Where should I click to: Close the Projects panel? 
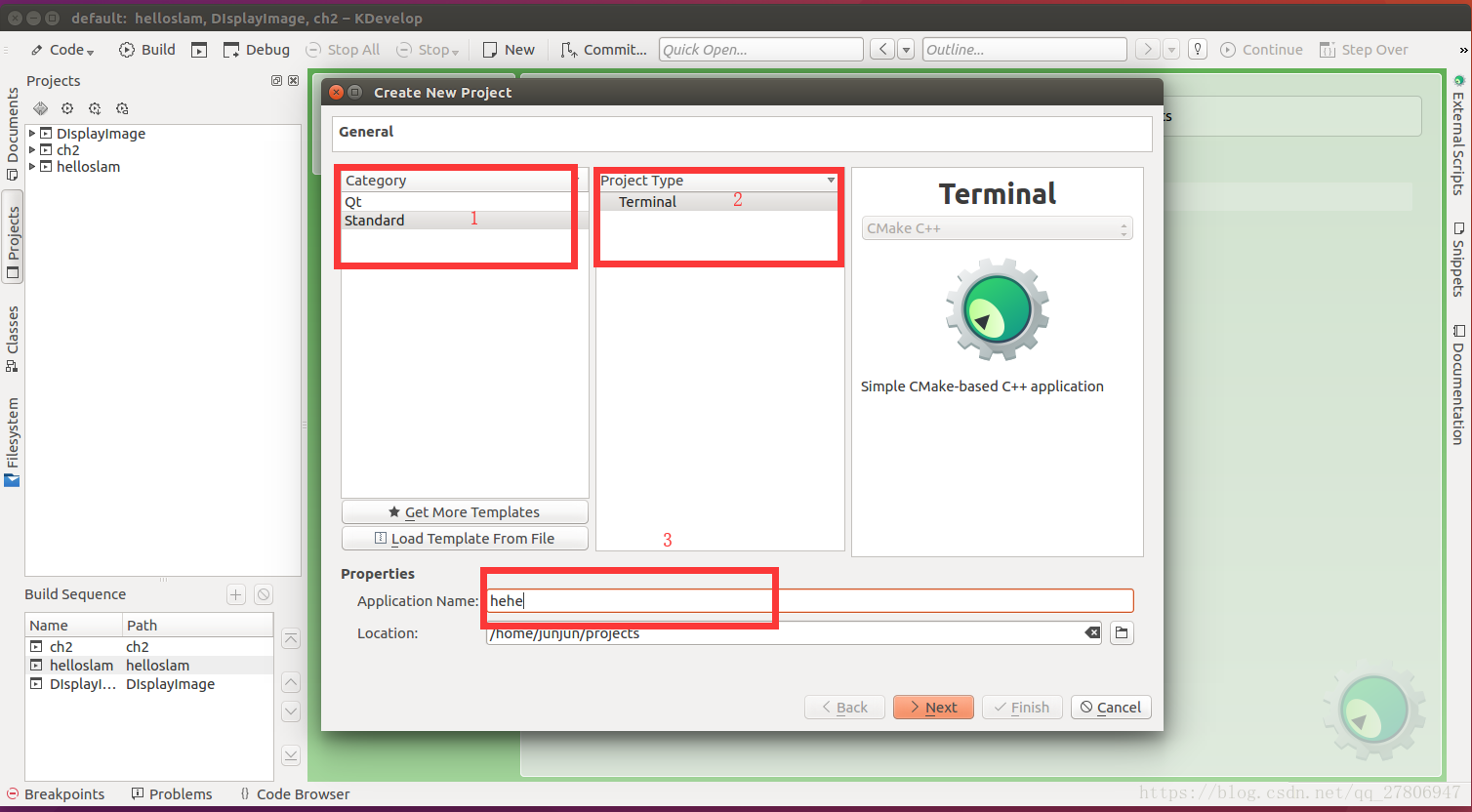(x=293, y=81)
